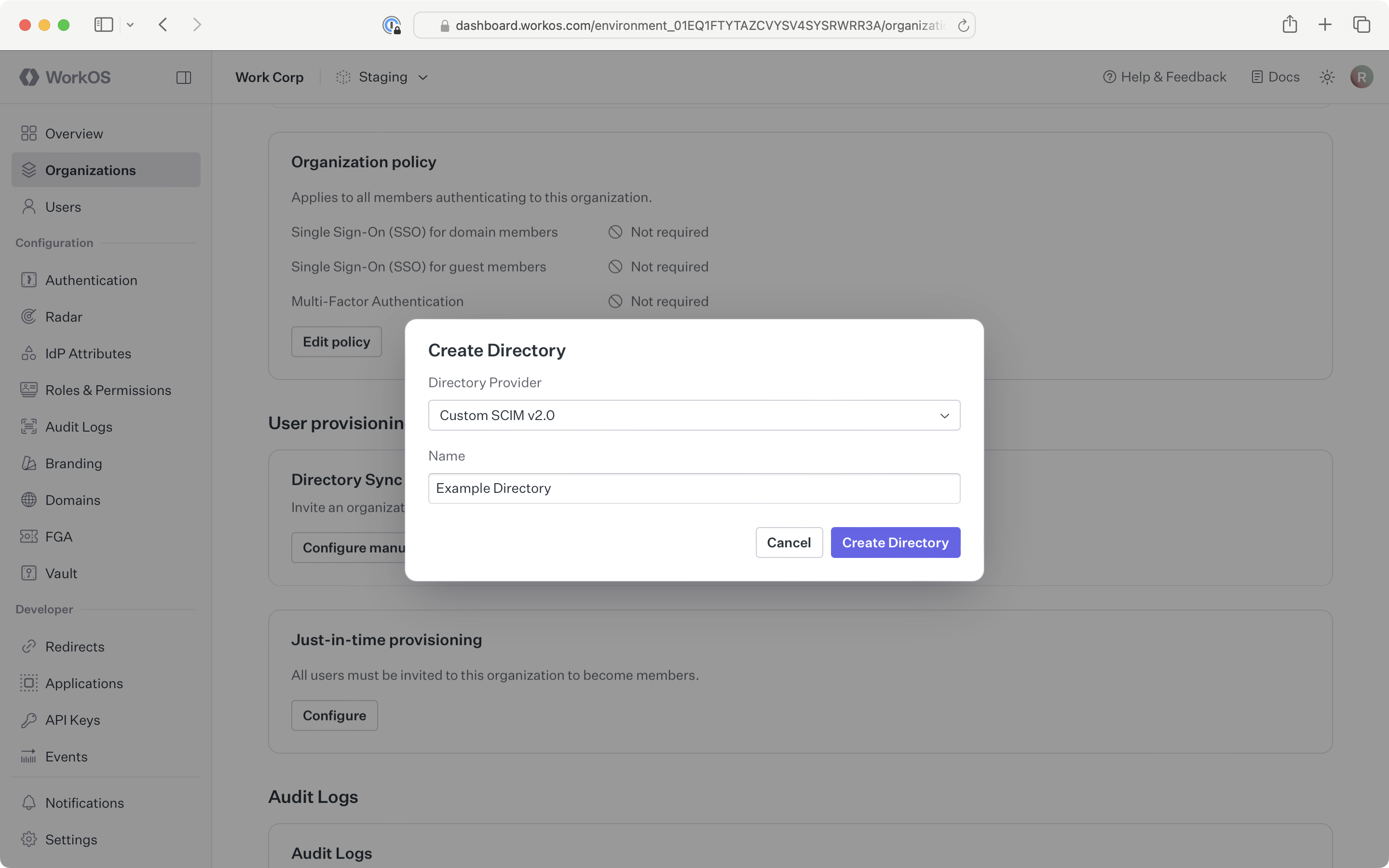Collapse the sidebar with the panel toggle
Viewport: 1389px width, 868px height.
(184, 77)
